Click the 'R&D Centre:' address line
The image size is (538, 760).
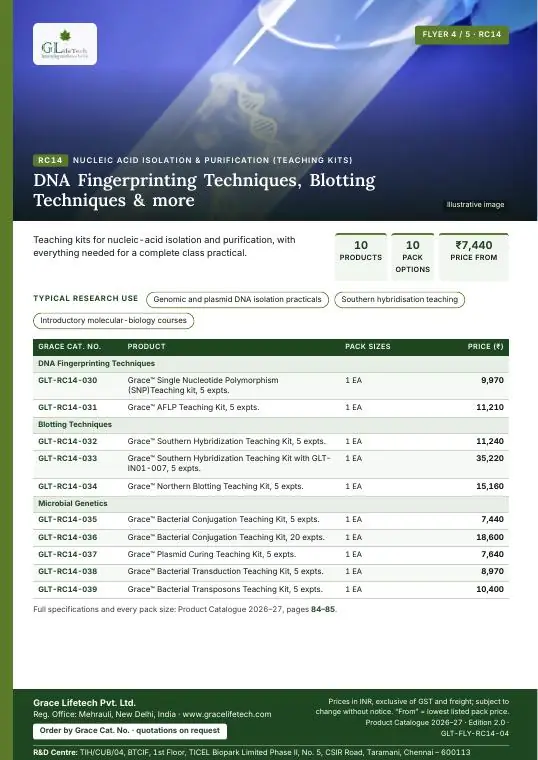(x=252, y=753)
